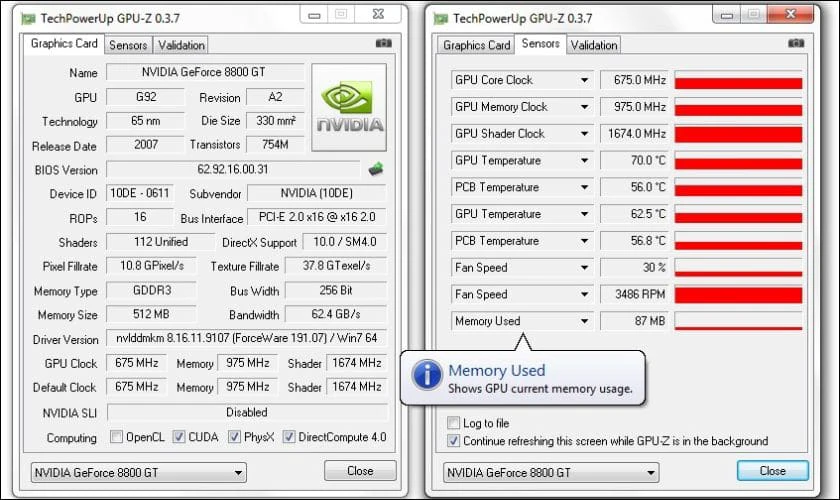Click the Die Size 330 mm² value
The width and height of the screenshot is (840, 500).
tap(275, 121)
